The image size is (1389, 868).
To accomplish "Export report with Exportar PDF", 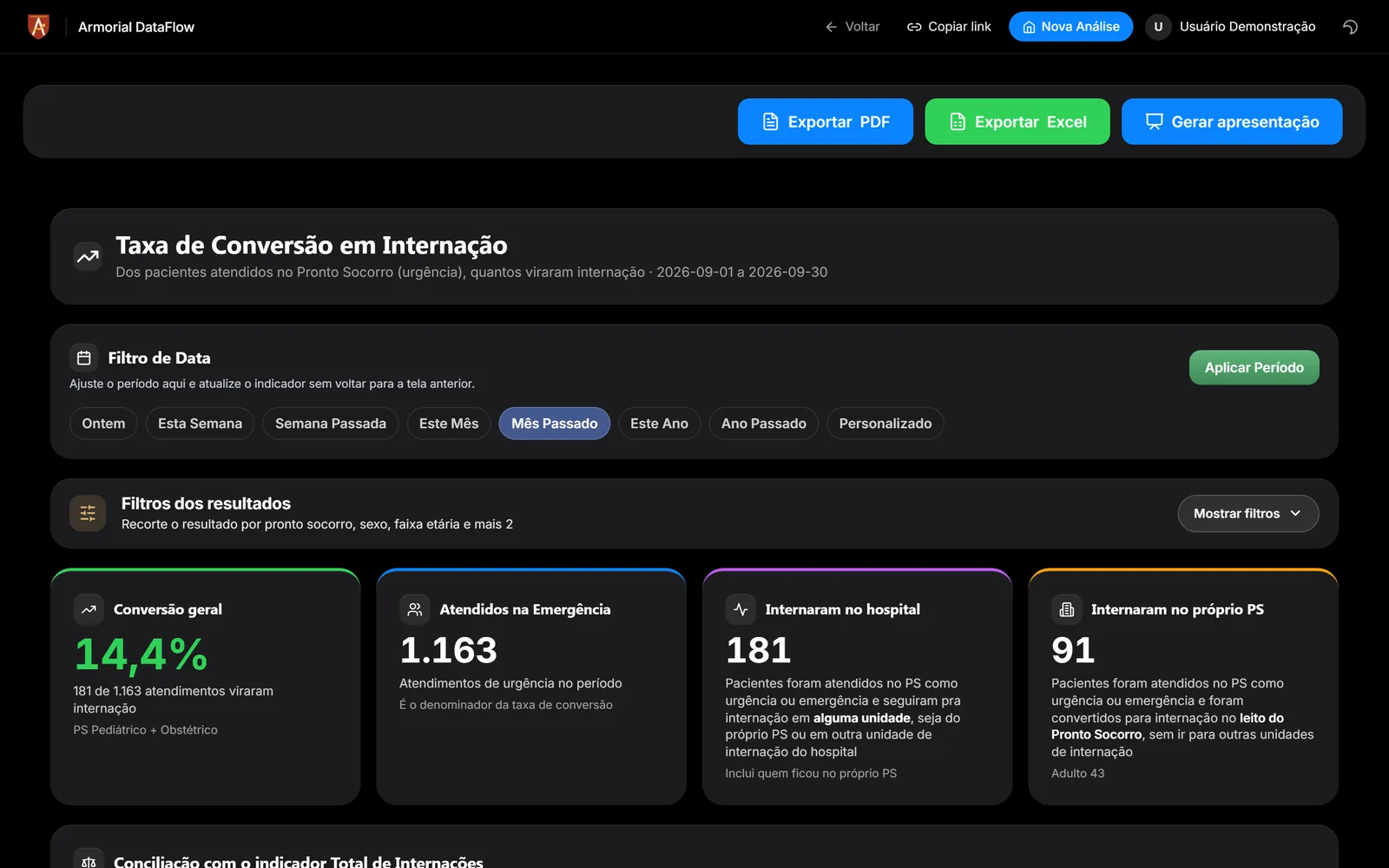I will pyautogui.click(x=826, y=122).
